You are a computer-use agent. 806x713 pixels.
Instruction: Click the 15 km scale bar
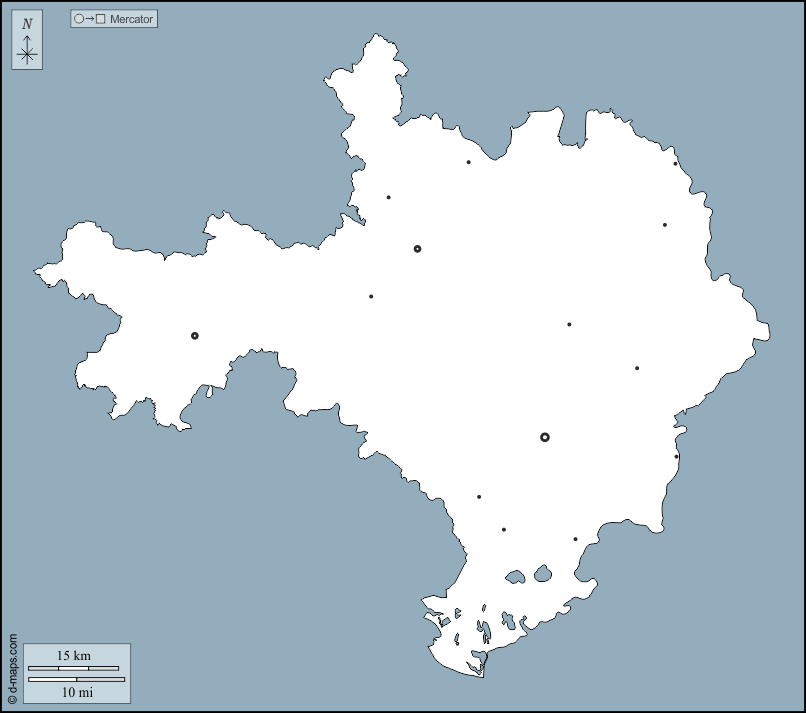73,668
